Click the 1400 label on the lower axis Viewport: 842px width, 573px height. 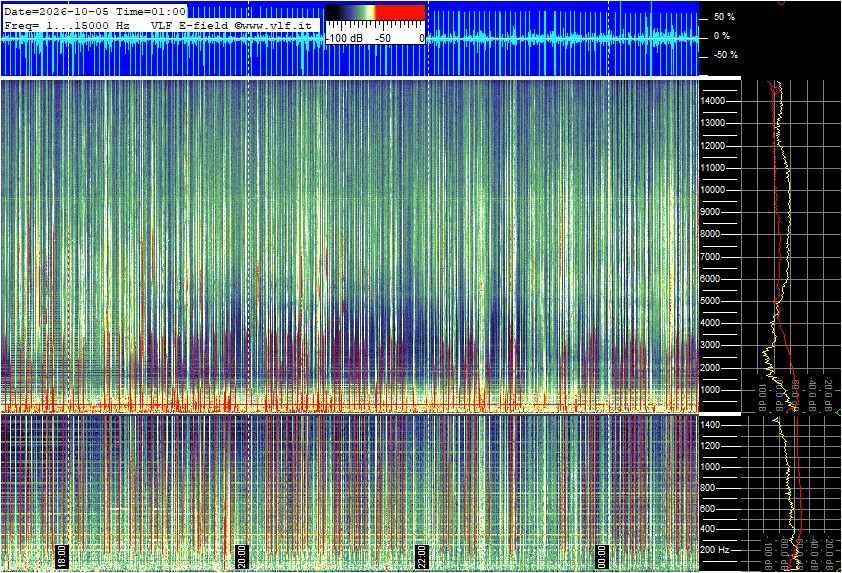tap(710, 425)
